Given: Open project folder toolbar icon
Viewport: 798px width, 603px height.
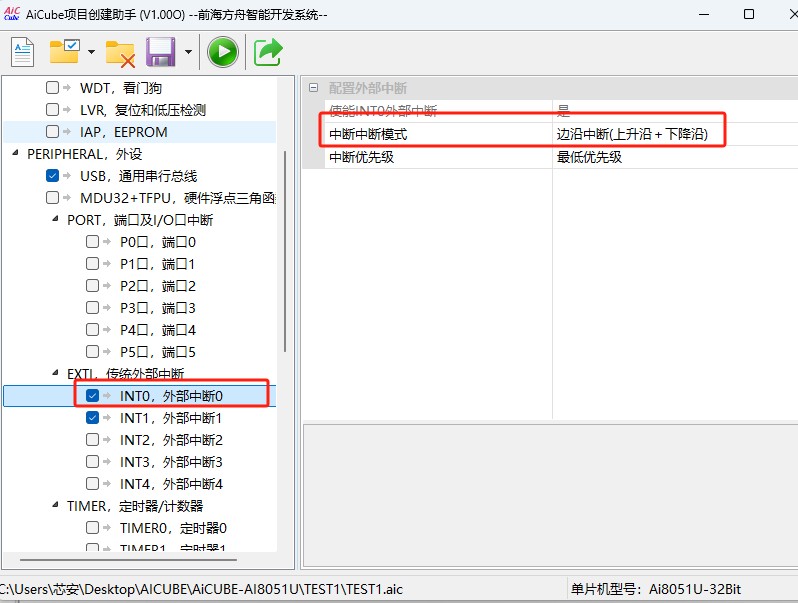Looking at the screenshot, I should tap(65, 51).
